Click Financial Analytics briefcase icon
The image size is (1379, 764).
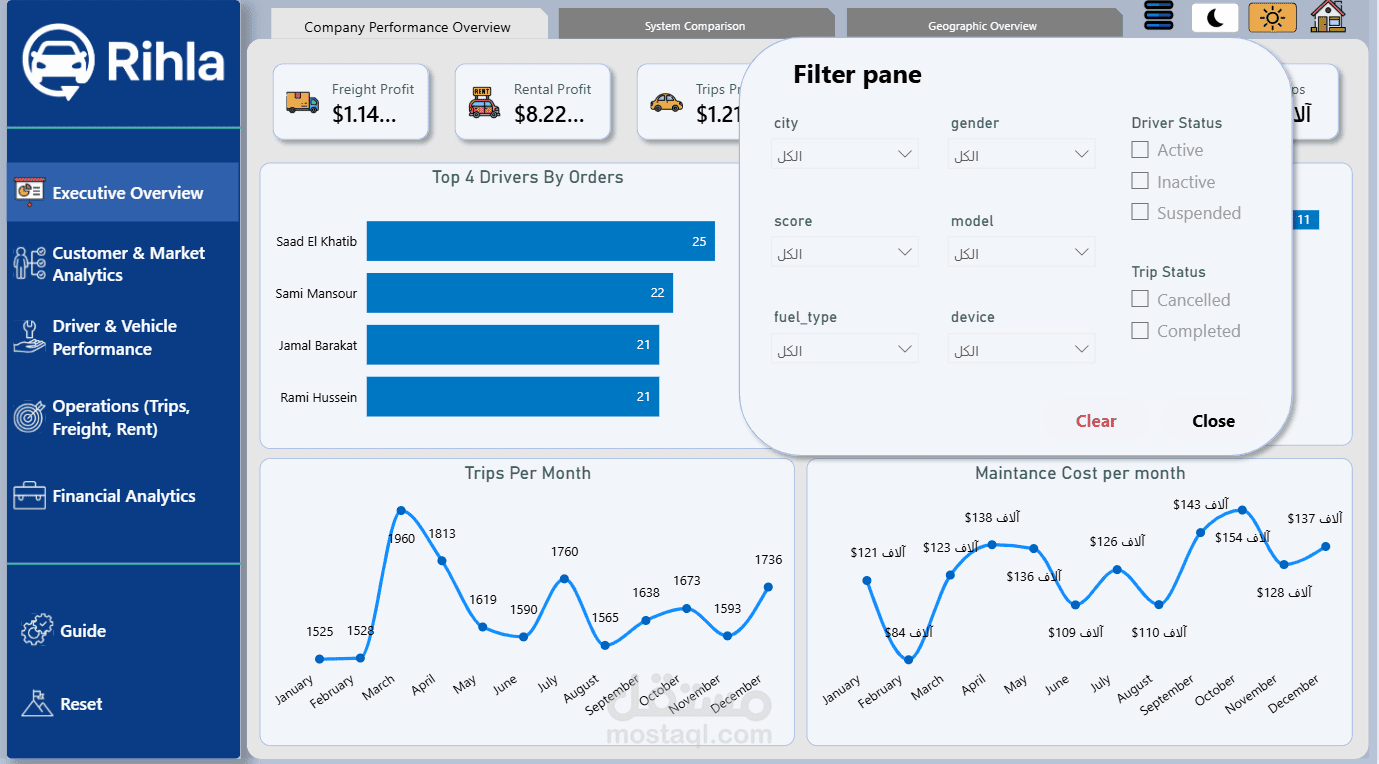[x=29, y=495]
